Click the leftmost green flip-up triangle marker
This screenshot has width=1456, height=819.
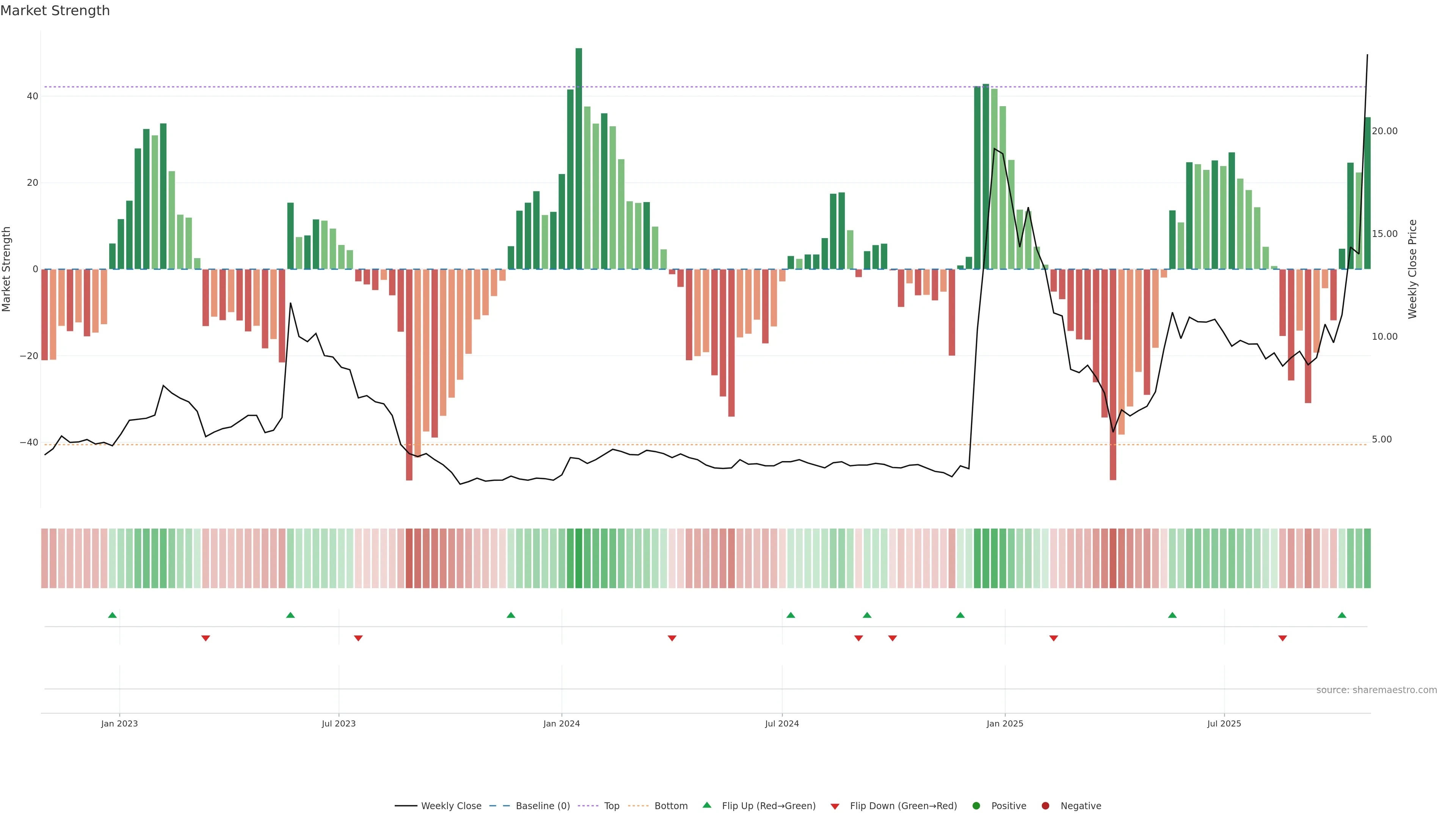point(113,615)
